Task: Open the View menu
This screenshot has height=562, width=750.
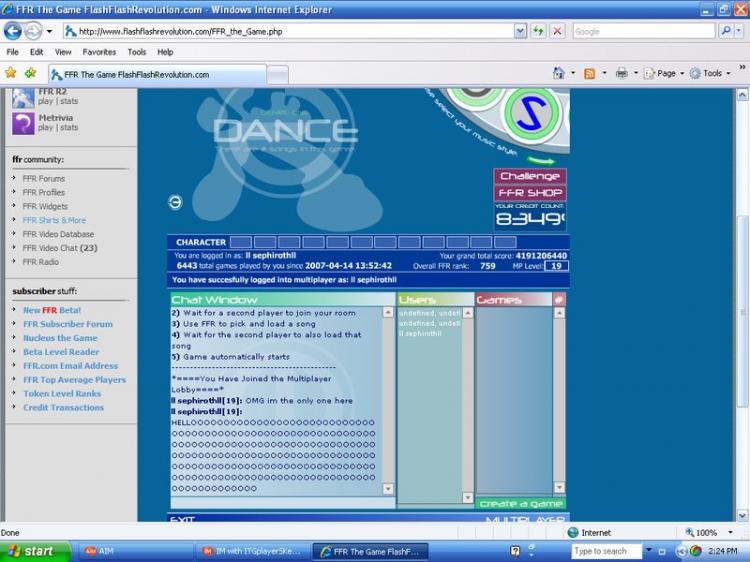Action: pos(63,52)
